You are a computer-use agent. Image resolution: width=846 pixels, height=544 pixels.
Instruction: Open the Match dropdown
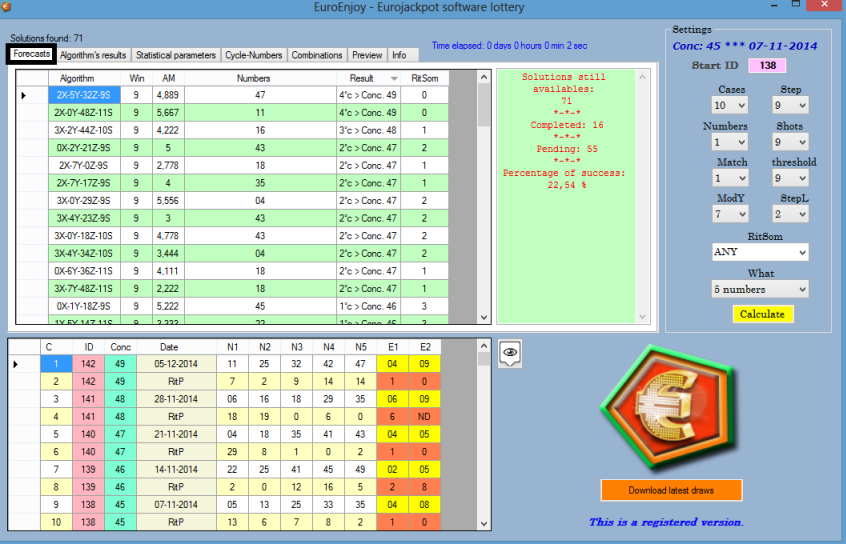729,178
